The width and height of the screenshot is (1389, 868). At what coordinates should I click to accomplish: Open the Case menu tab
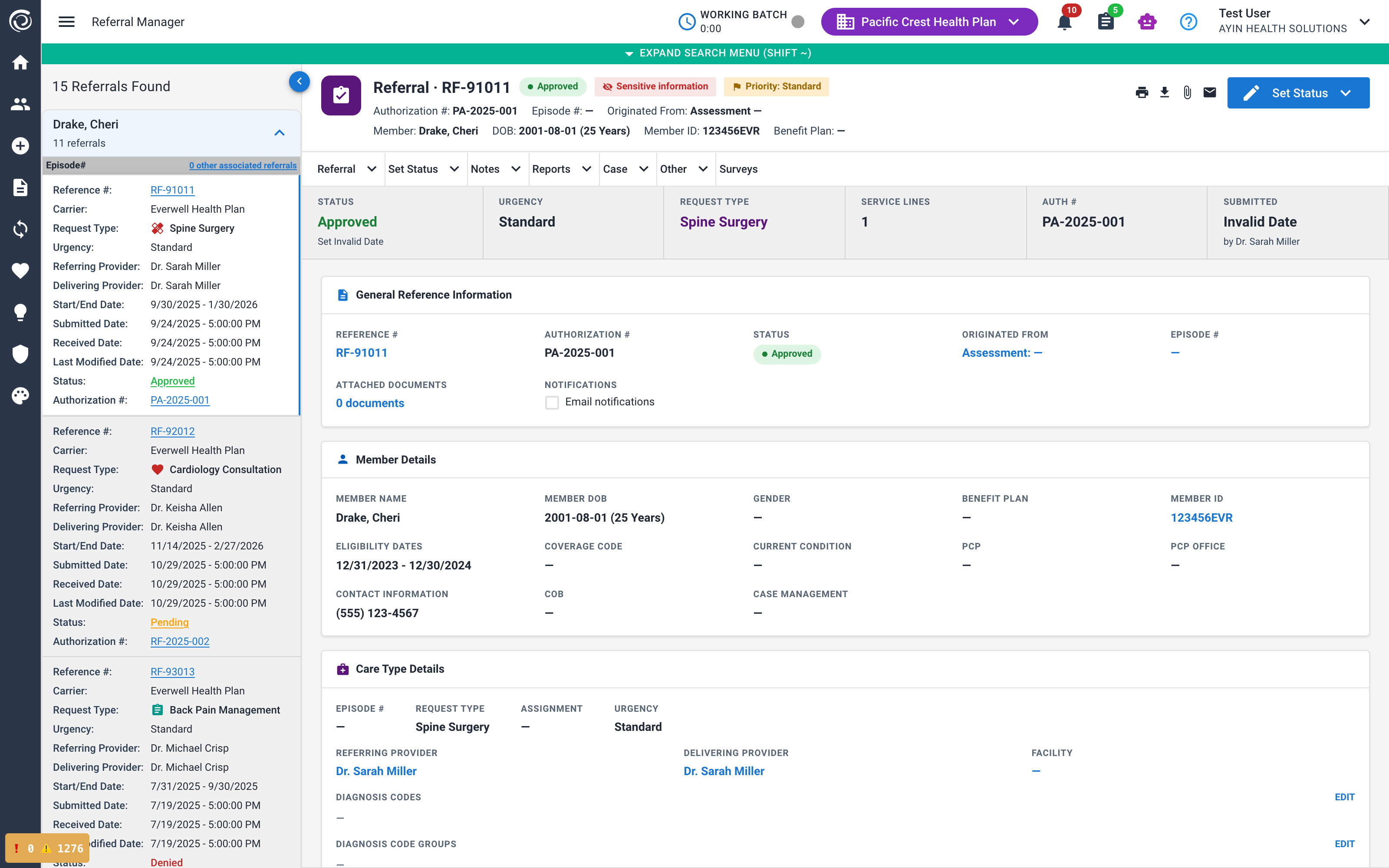[625, 169]
